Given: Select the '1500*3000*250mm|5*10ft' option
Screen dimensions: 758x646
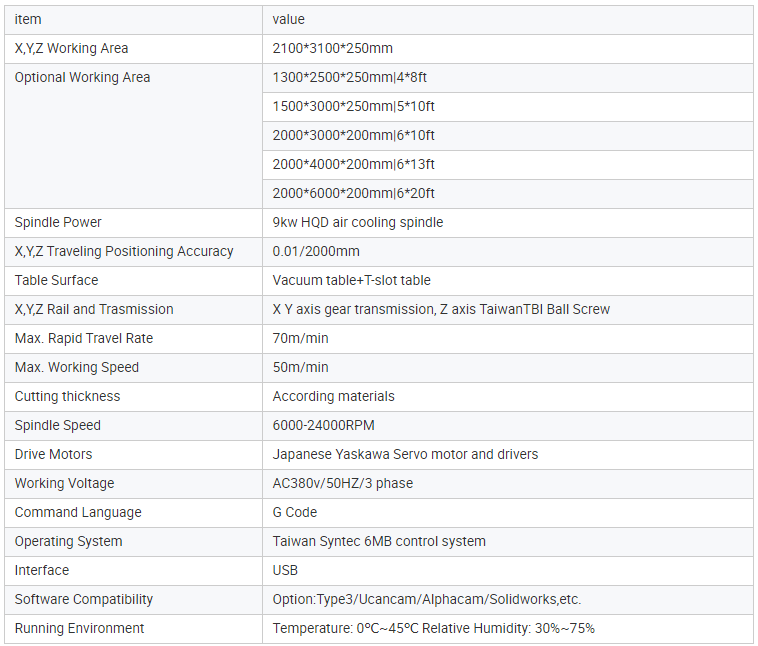Looking at the screenshot, I should (353, 106).
